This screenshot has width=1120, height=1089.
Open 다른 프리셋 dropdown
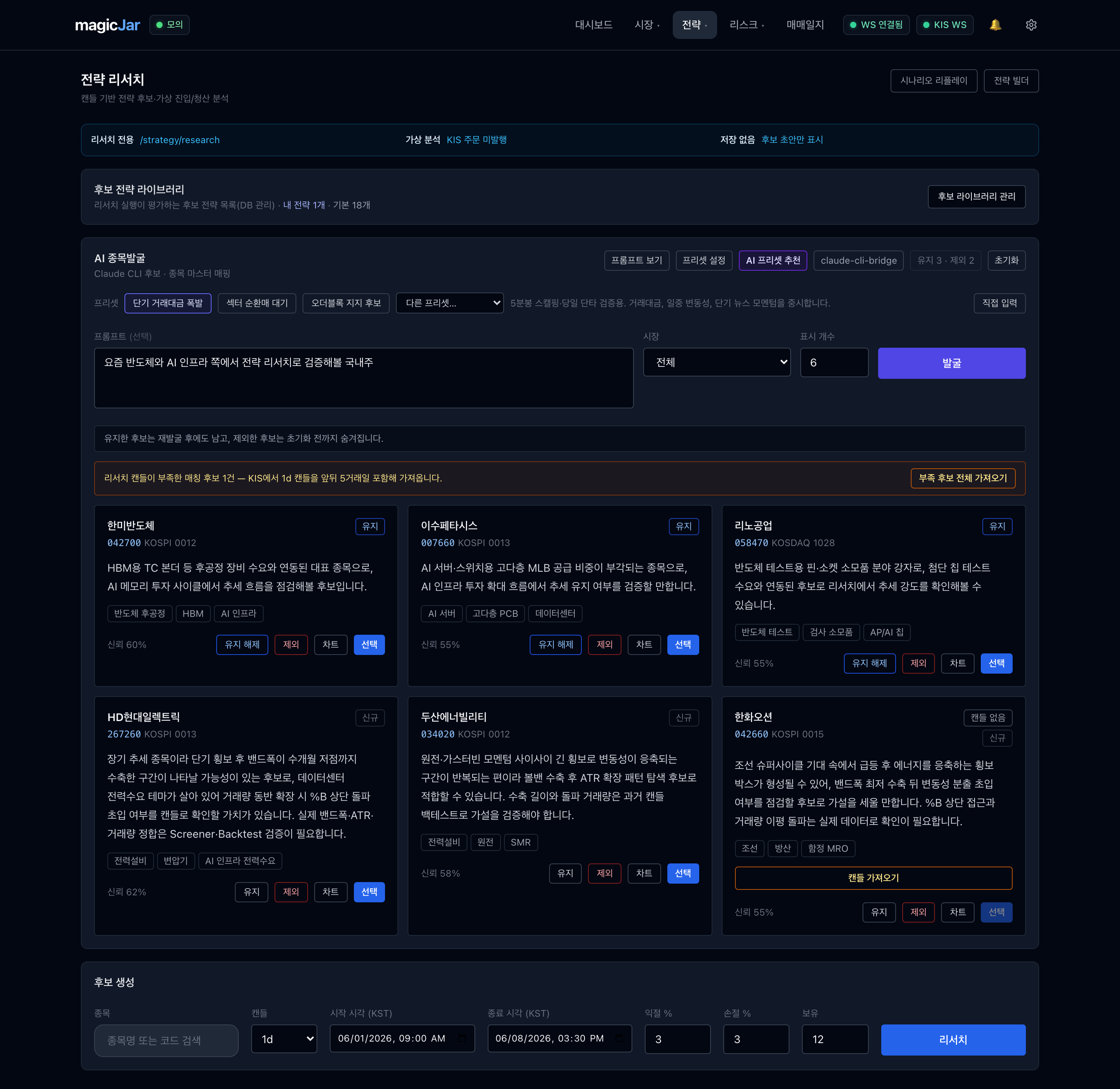450,303
